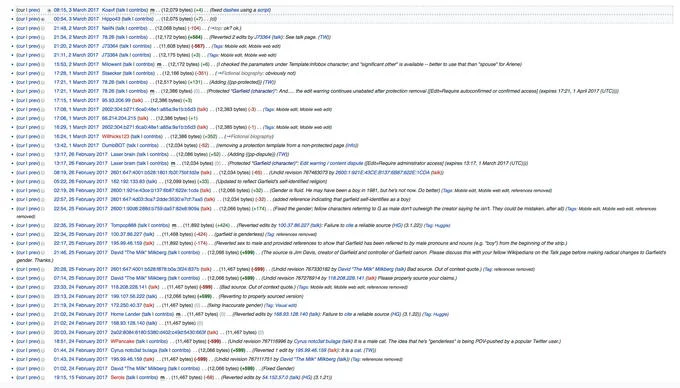
Task: Open the 21:46, 25 February 2017 revision
Action: click(80, 252)
